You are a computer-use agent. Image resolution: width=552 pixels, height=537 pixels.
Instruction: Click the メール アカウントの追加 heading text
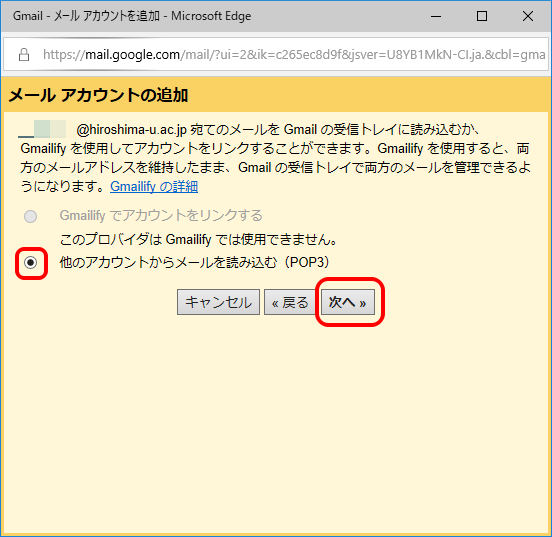98,95
